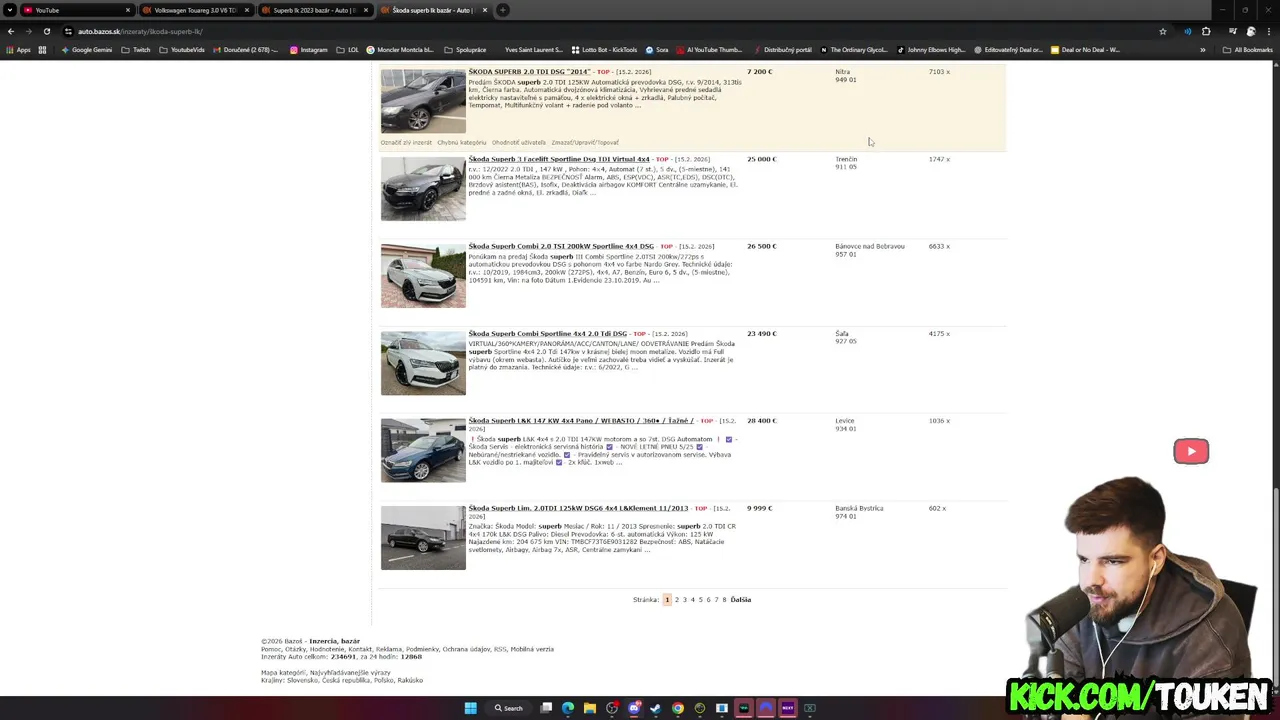Screen dimensions: 1280x720
Task: Open the Lotto Bot - KickTools bookmark
Action: 605,49
